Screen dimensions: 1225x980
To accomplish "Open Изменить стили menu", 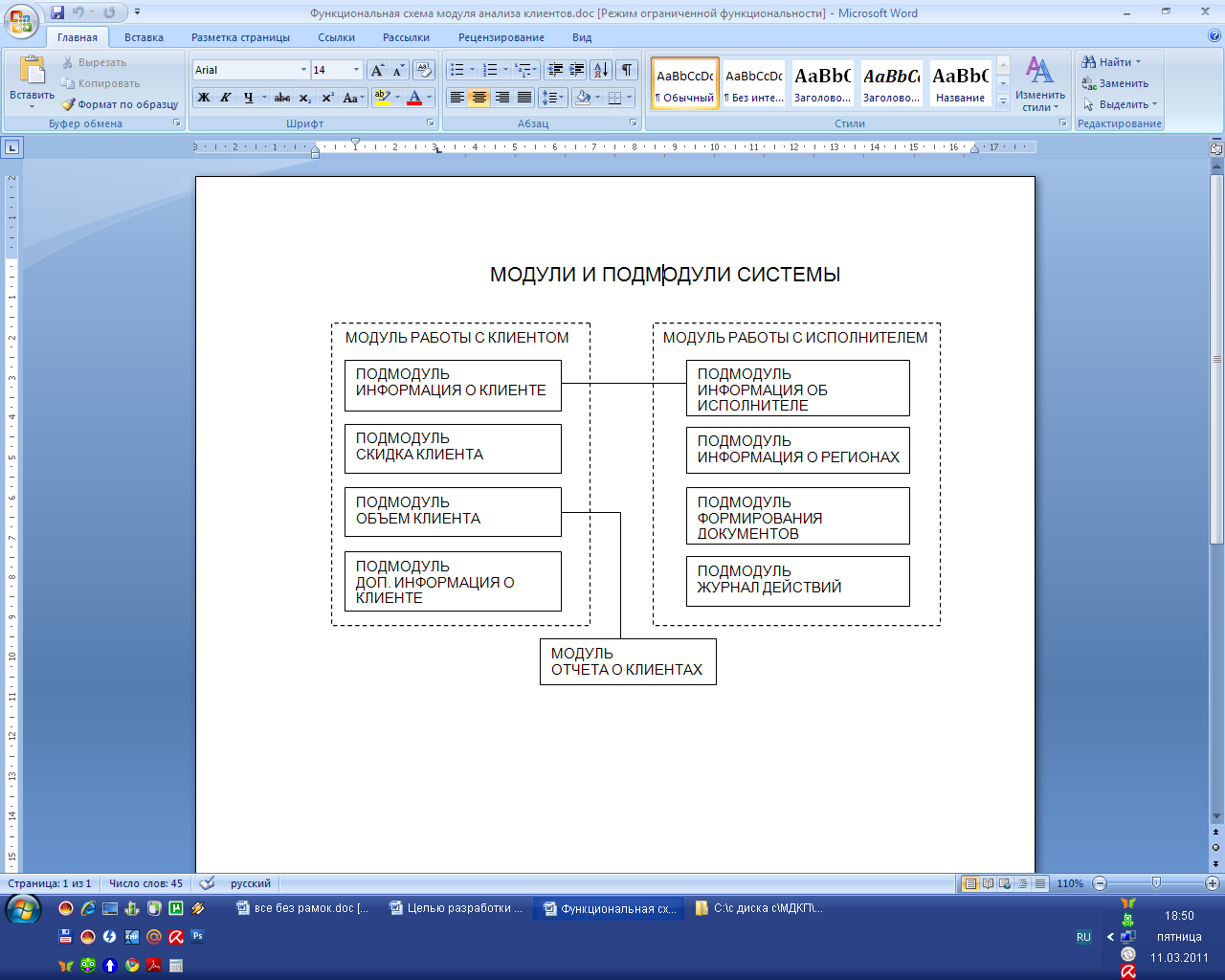I will point(1039,83).
